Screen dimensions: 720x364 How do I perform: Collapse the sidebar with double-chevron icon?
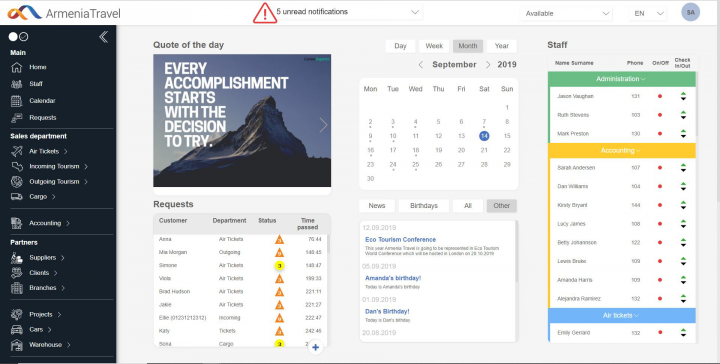[x=104, y=37]
